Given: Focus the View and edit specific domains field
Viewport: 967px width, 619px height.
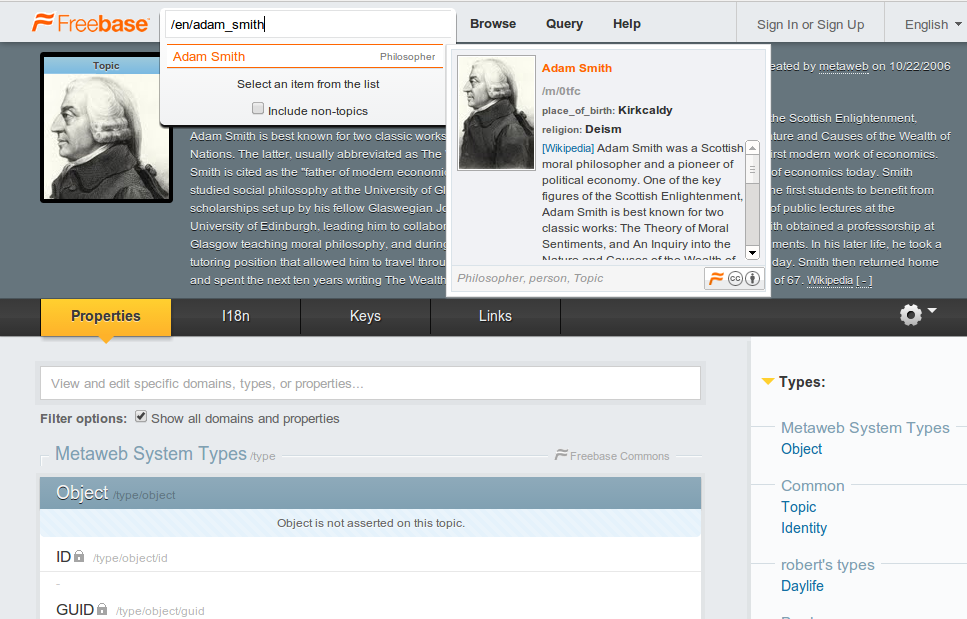Looking at the screenshot, I should [370, 383].
